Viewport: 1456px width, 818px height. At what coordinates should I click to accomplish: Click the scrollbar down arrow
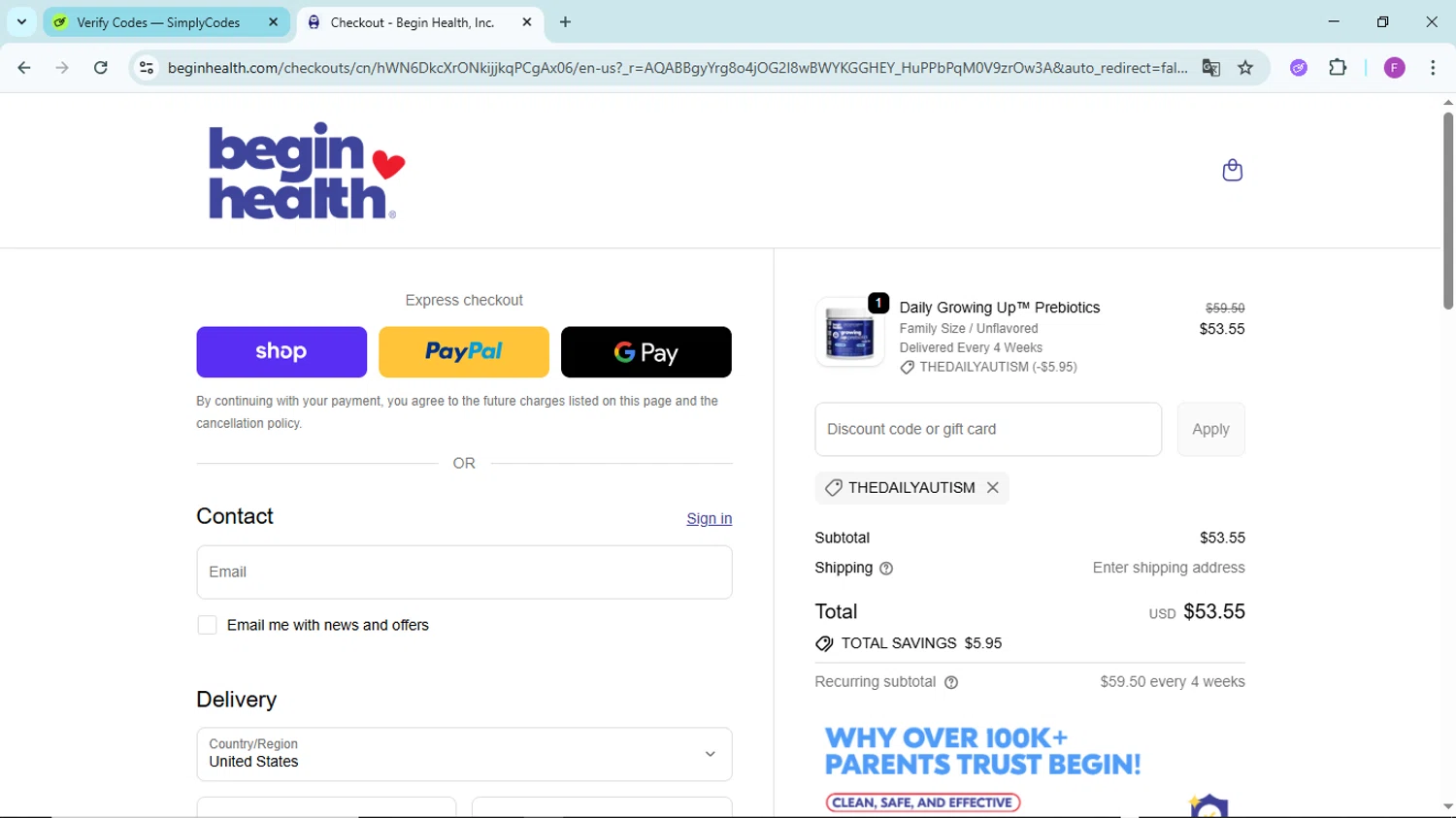(x=1447, y=806)
